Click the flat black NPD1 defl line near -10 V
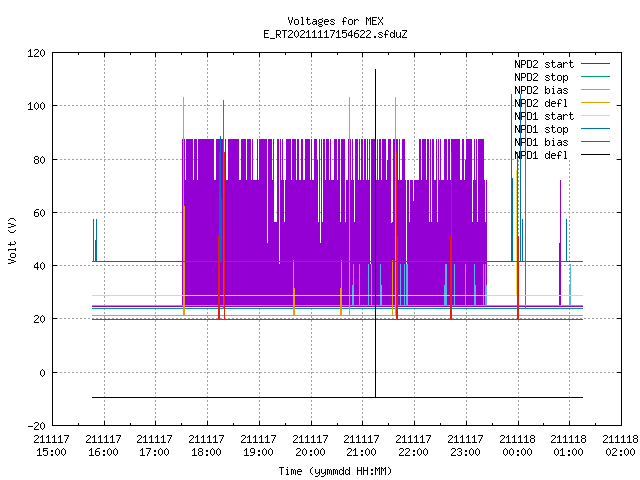 (337, 397)
